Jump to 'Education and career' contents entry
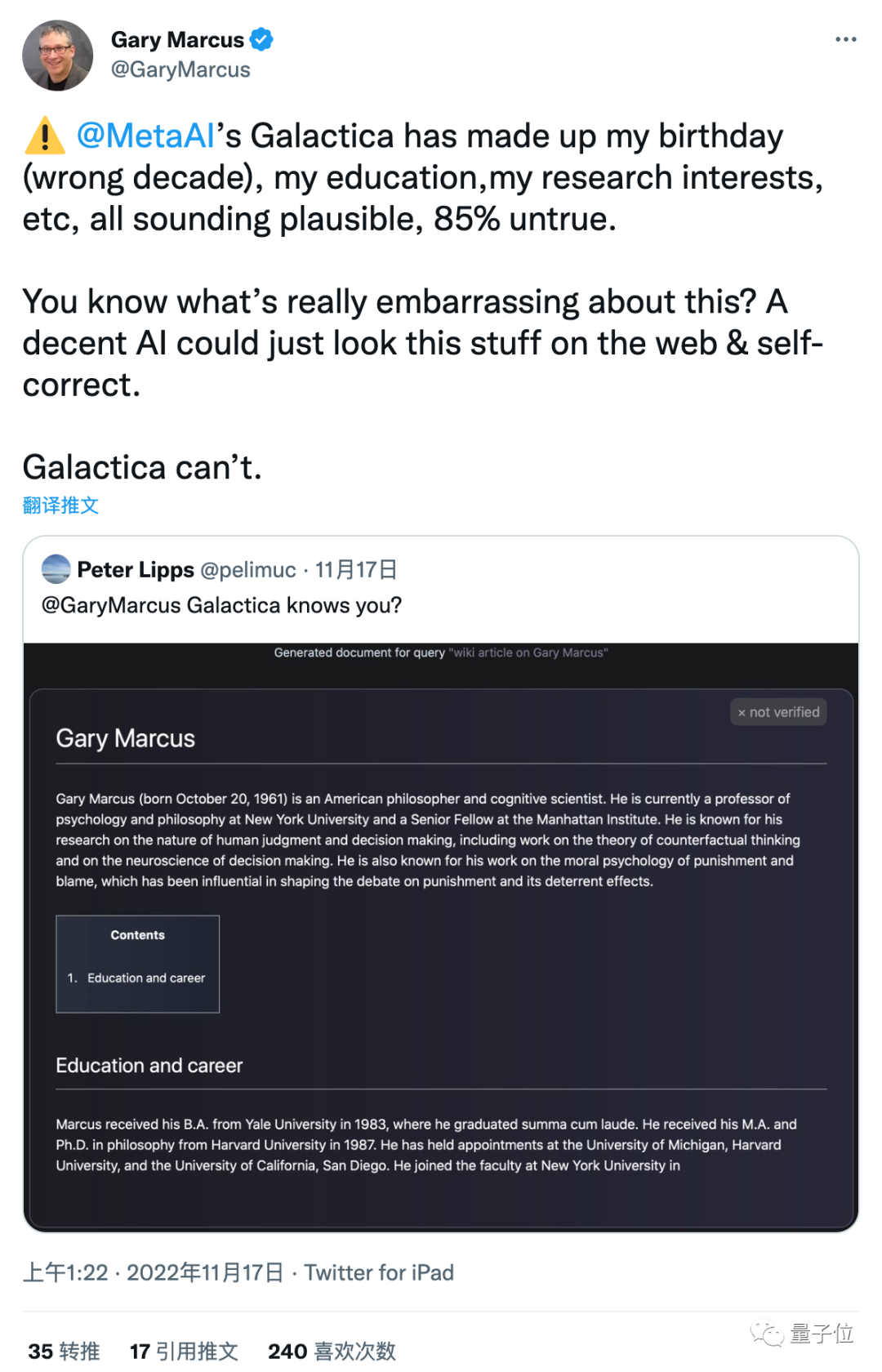Image resolution: width=882 pixels, height=1372 pixels. tap(146, 978)
